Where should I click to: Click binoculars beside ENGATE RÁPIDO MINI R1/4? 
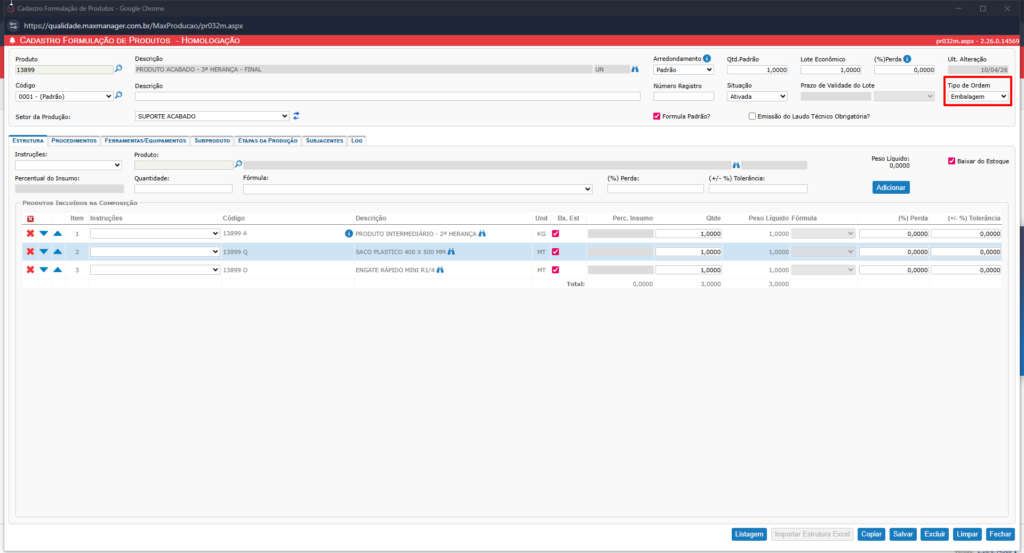(438, 270)
